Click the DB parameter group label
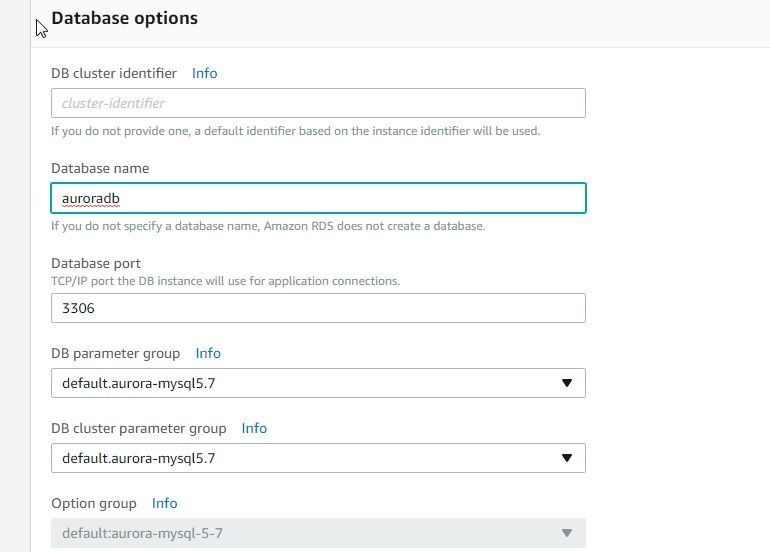This screenshot has height=552, width=770. pyautogui.click(x=115, y=354)
